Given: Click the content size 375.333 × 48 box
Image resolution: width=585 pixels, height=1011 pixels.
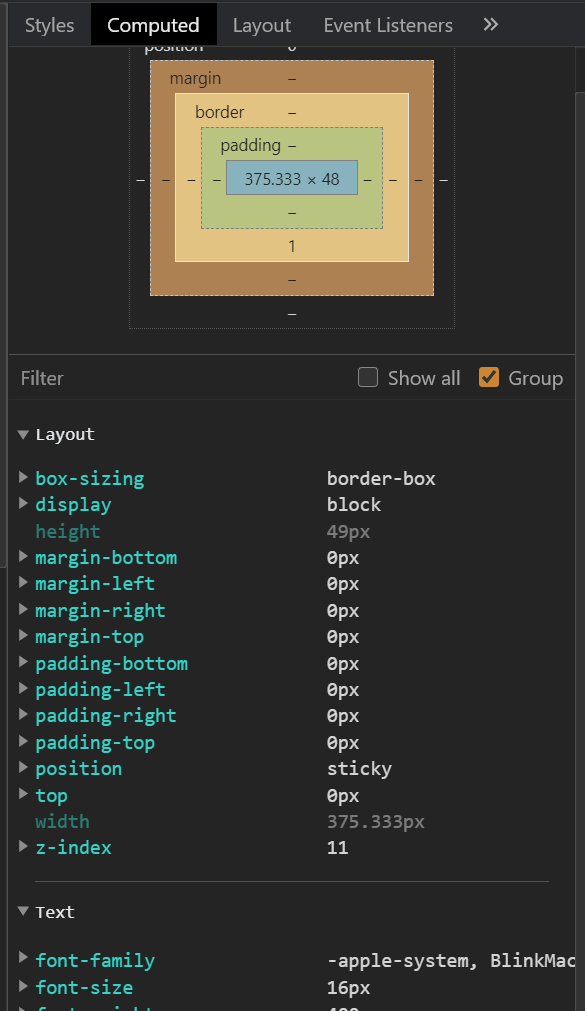Looking at the screenshot, I should 292,178.
